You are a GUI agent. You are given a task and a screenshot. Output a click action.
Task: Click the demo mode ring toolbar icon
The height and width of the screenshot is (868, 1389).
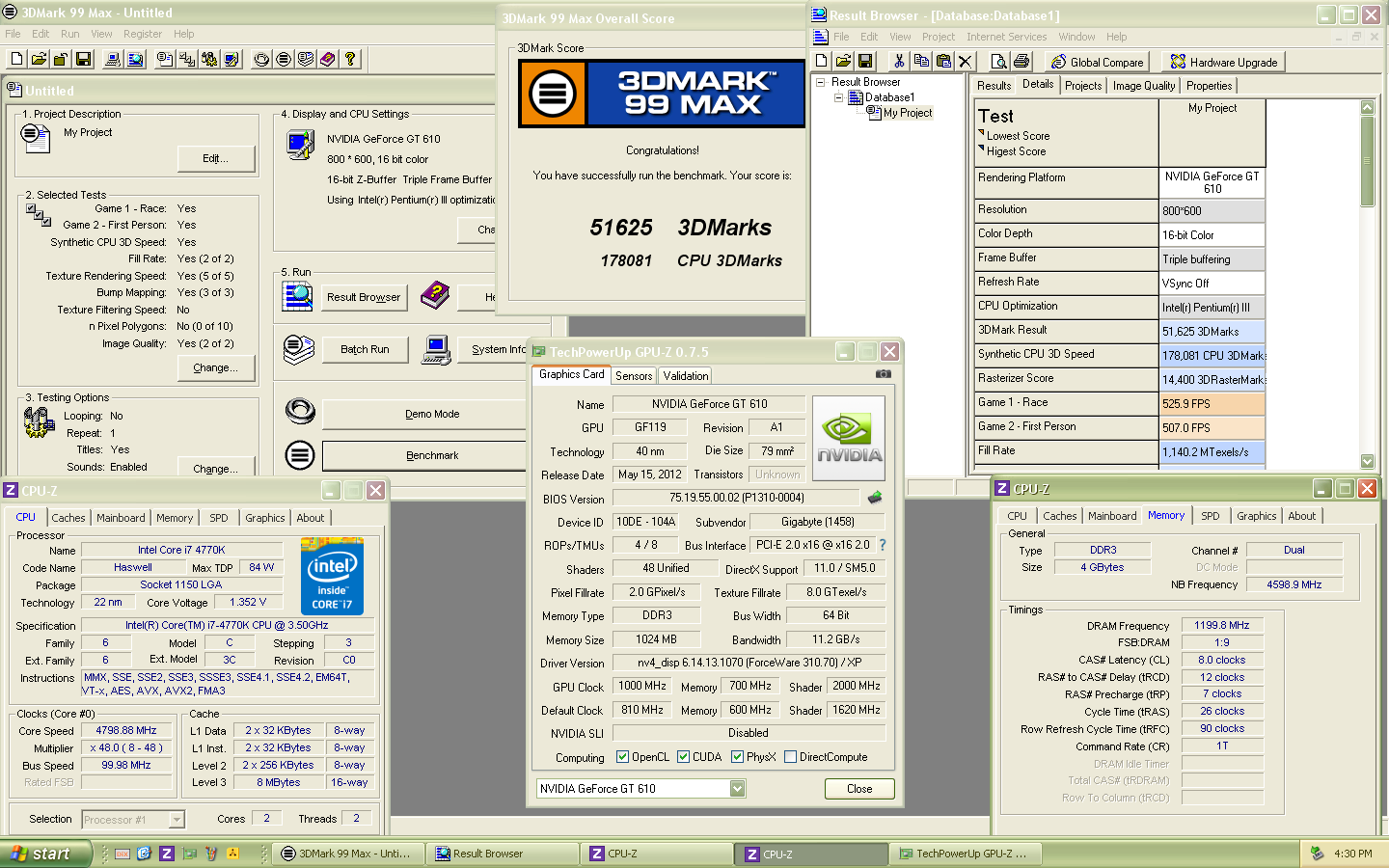(261, 60)
